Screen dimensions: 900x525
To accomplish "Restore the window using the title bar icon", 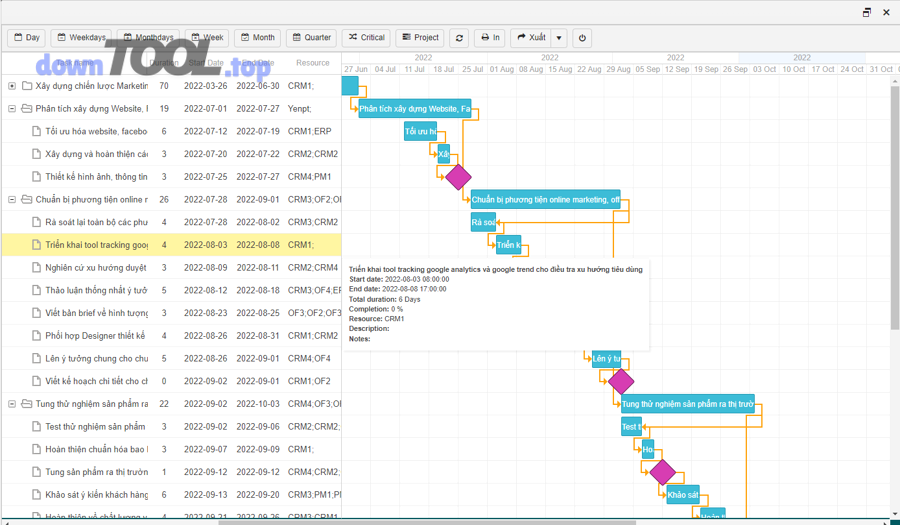I will tap(866, 12).
